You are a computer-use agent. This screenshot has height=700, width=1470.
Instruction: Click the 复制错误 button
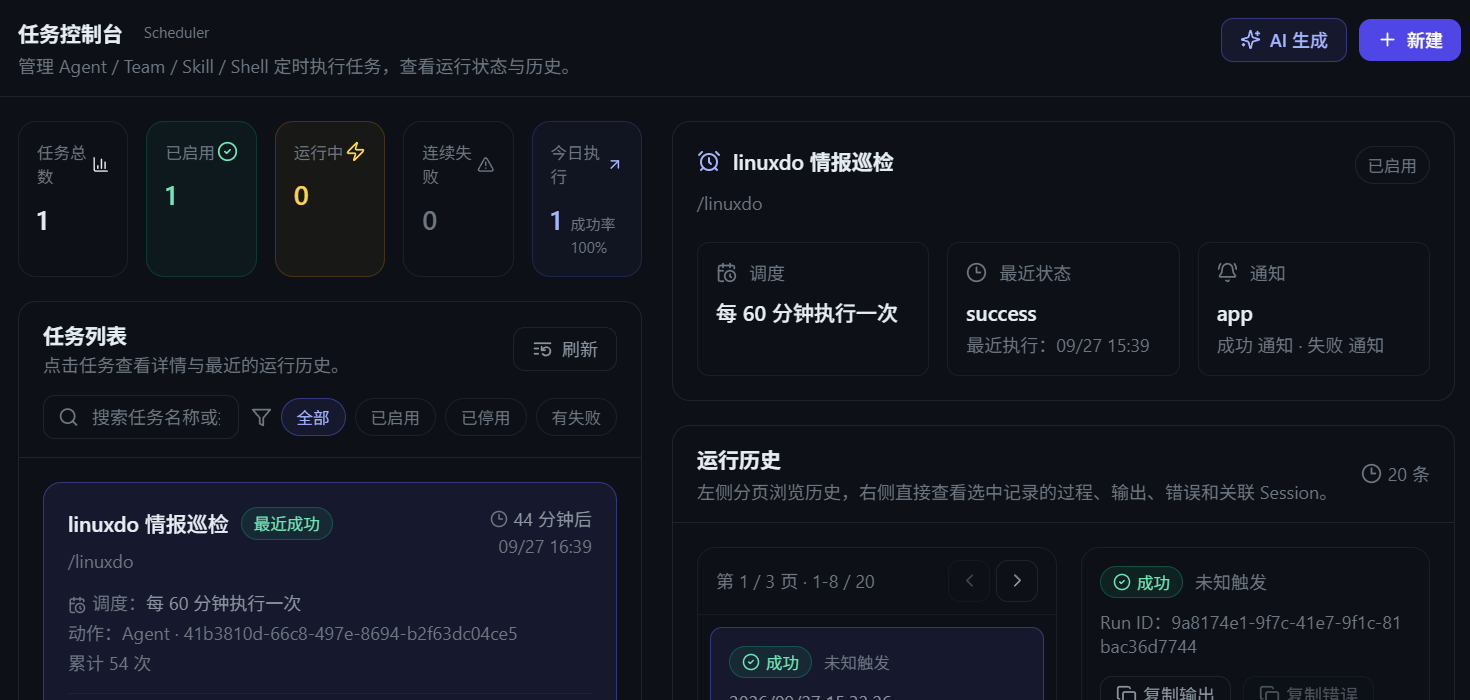pyautogui.click(x=1308, y=688)
